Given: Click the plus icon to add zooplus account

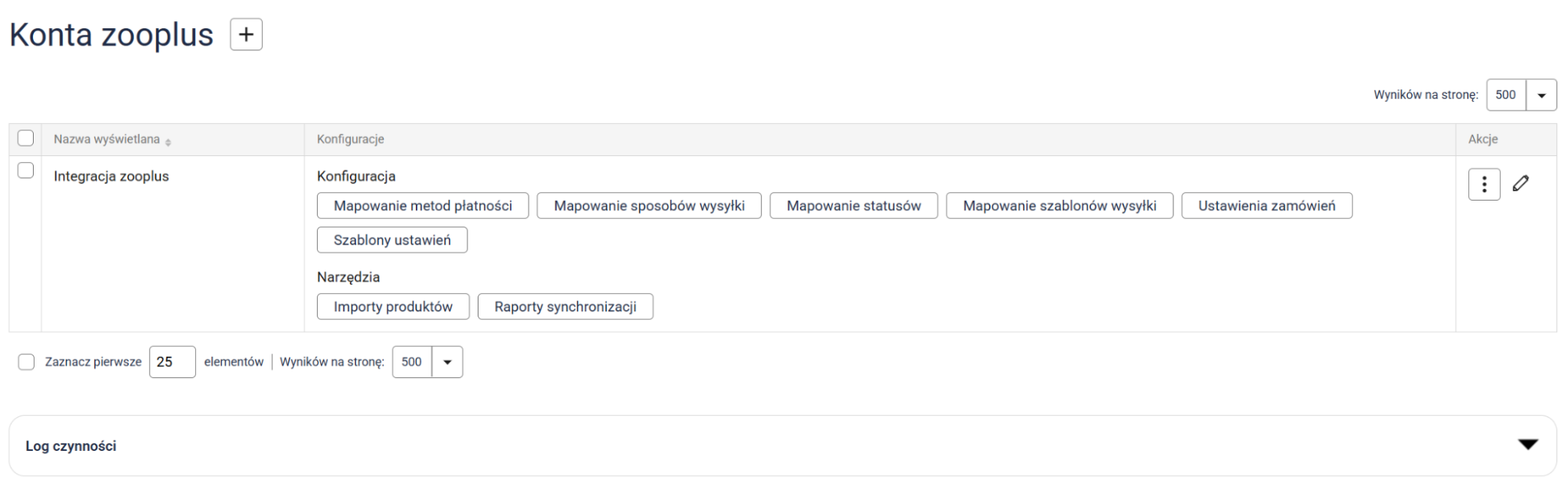Looking at the screenshot, I should [x=246, y=35].
